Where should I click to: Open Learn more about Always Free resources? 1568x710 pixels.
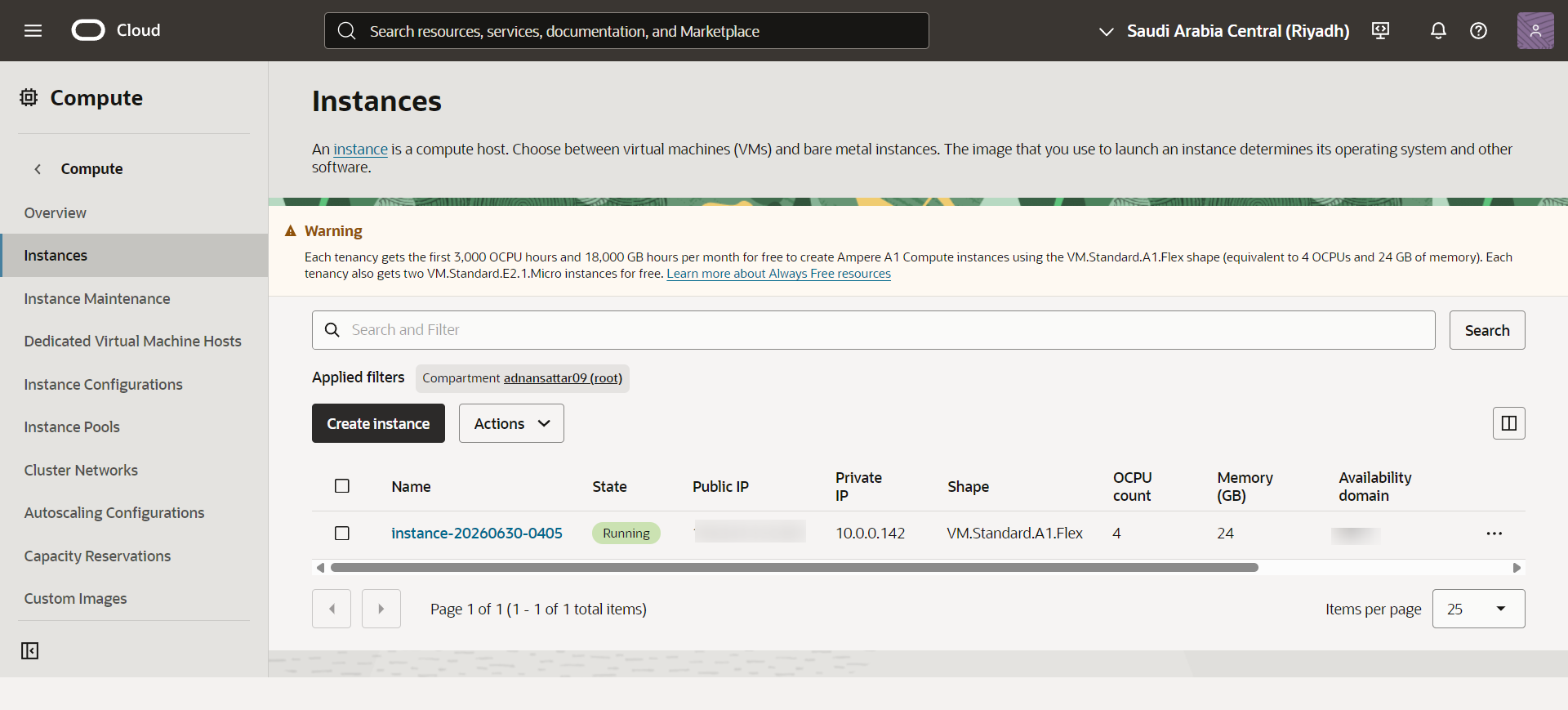click(x=778, y=274)
